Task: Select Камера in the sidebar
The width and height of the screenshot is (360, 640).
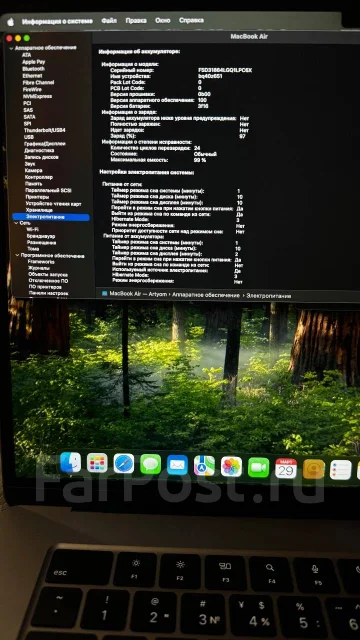Action: pyautogui.click(x=33, y=170)
